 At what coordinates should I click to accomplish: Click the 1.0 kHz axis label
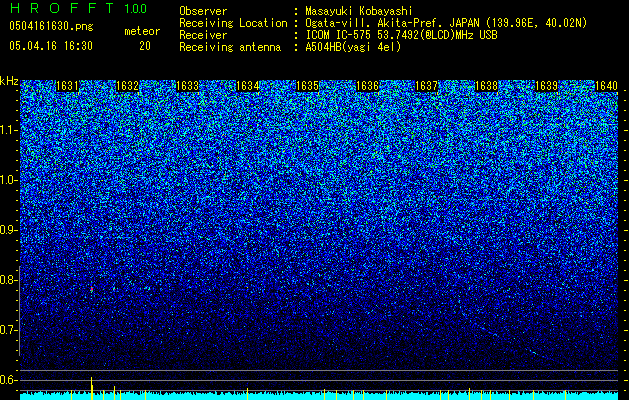coord(9,180)
